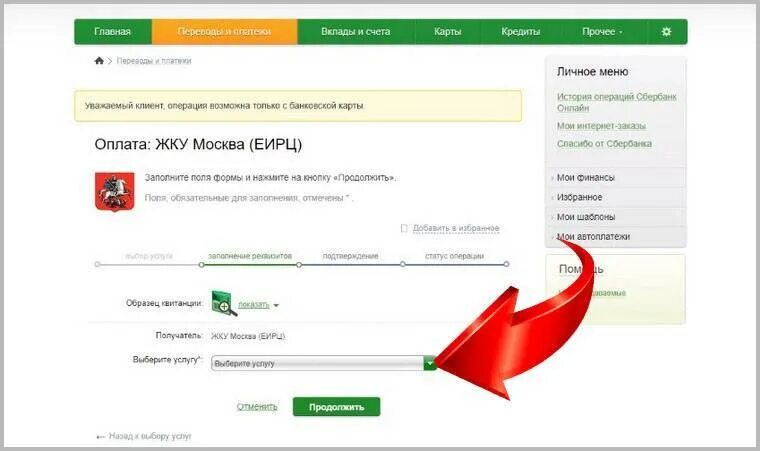This screenshot has width=760, height=451.
Task: Select the Переводы и платежи tab
Action: [x=224, y=32]
